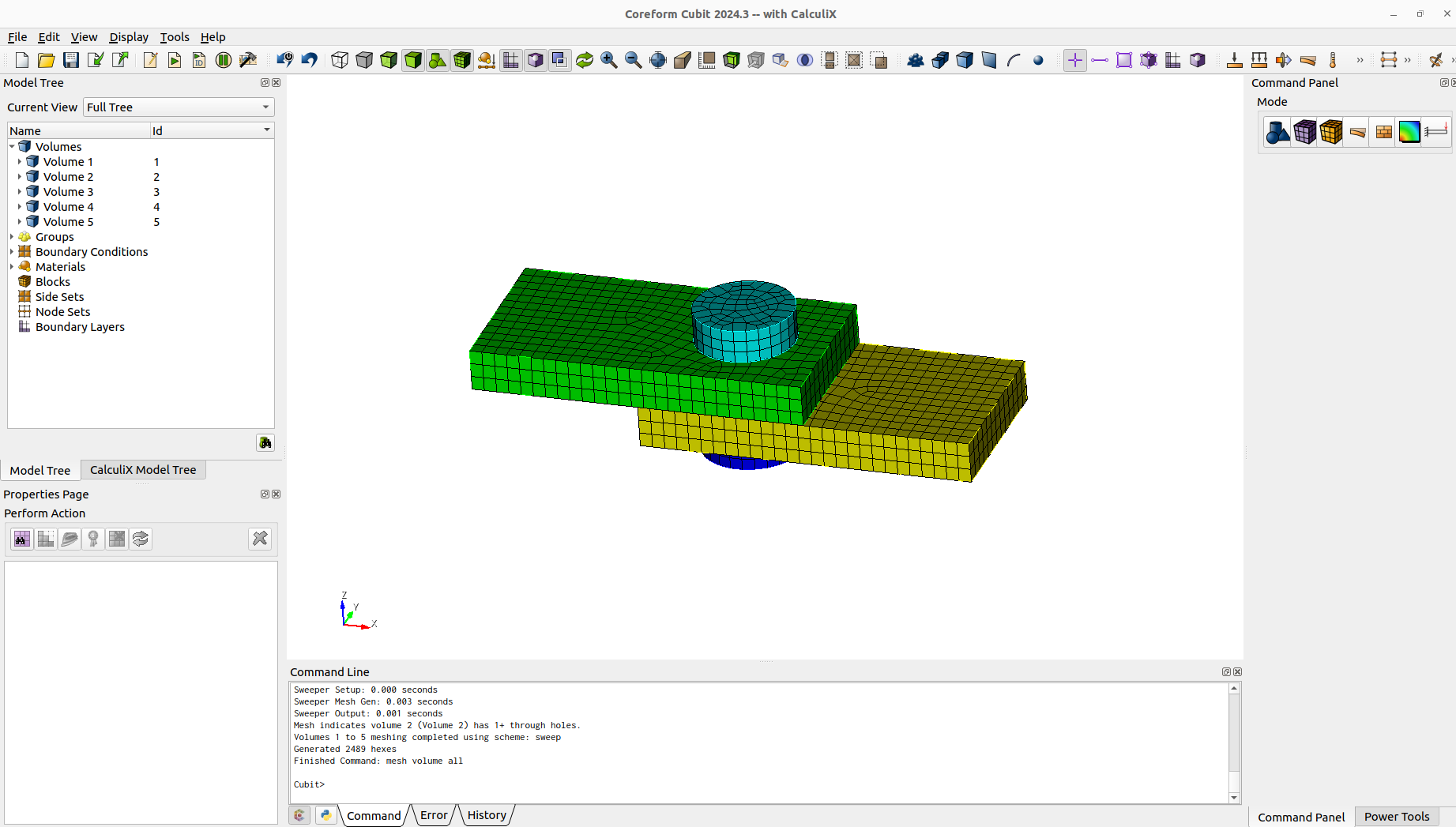Image resolution: width=1456 pixels, height=827 pixels.
Task: Click the Refresh Graphics toolbar icon
Action: click(x=585, y=60)
